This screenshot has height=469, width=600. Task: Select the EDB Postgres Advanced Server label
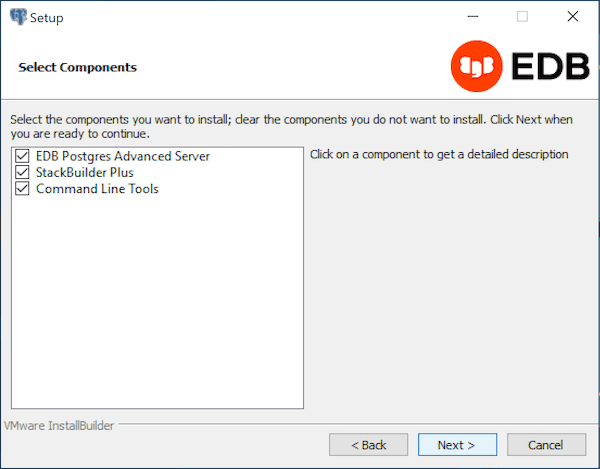[123, 157]
